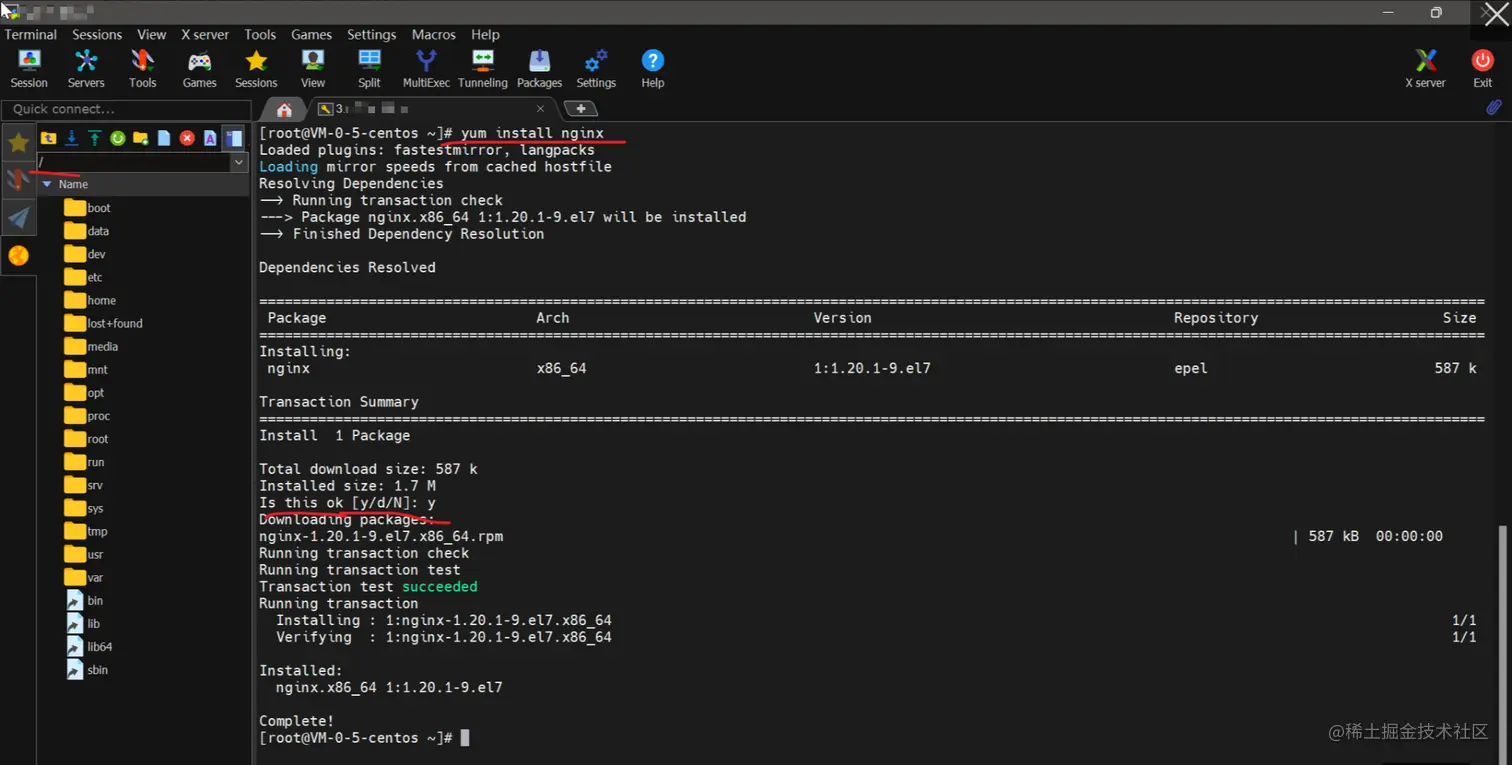Select the lib64 symlink
This screenshot has width=1512, height=765.
89,647
